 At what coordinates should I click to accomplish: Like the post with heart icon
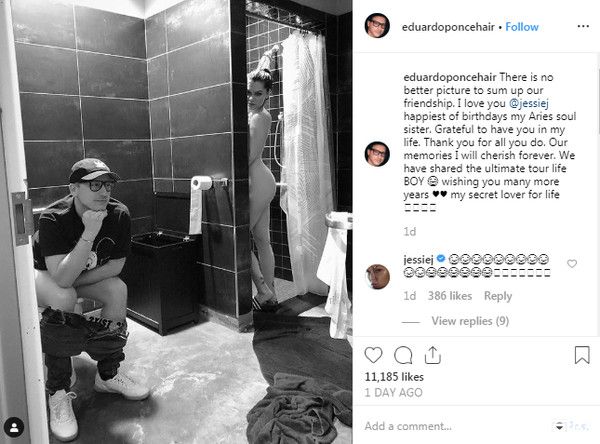click(373, 355)
